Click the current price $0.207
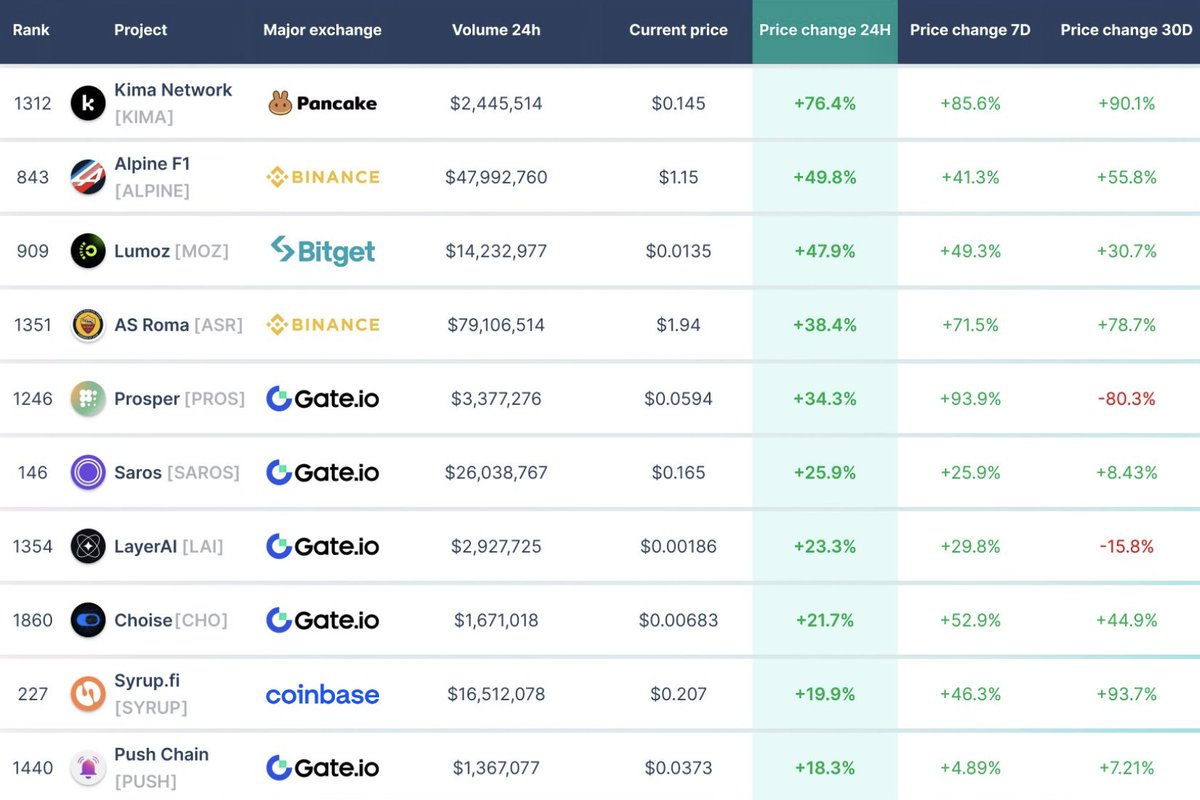The width and height of the screenshot is (1200, 800). [x=678, y=694]
